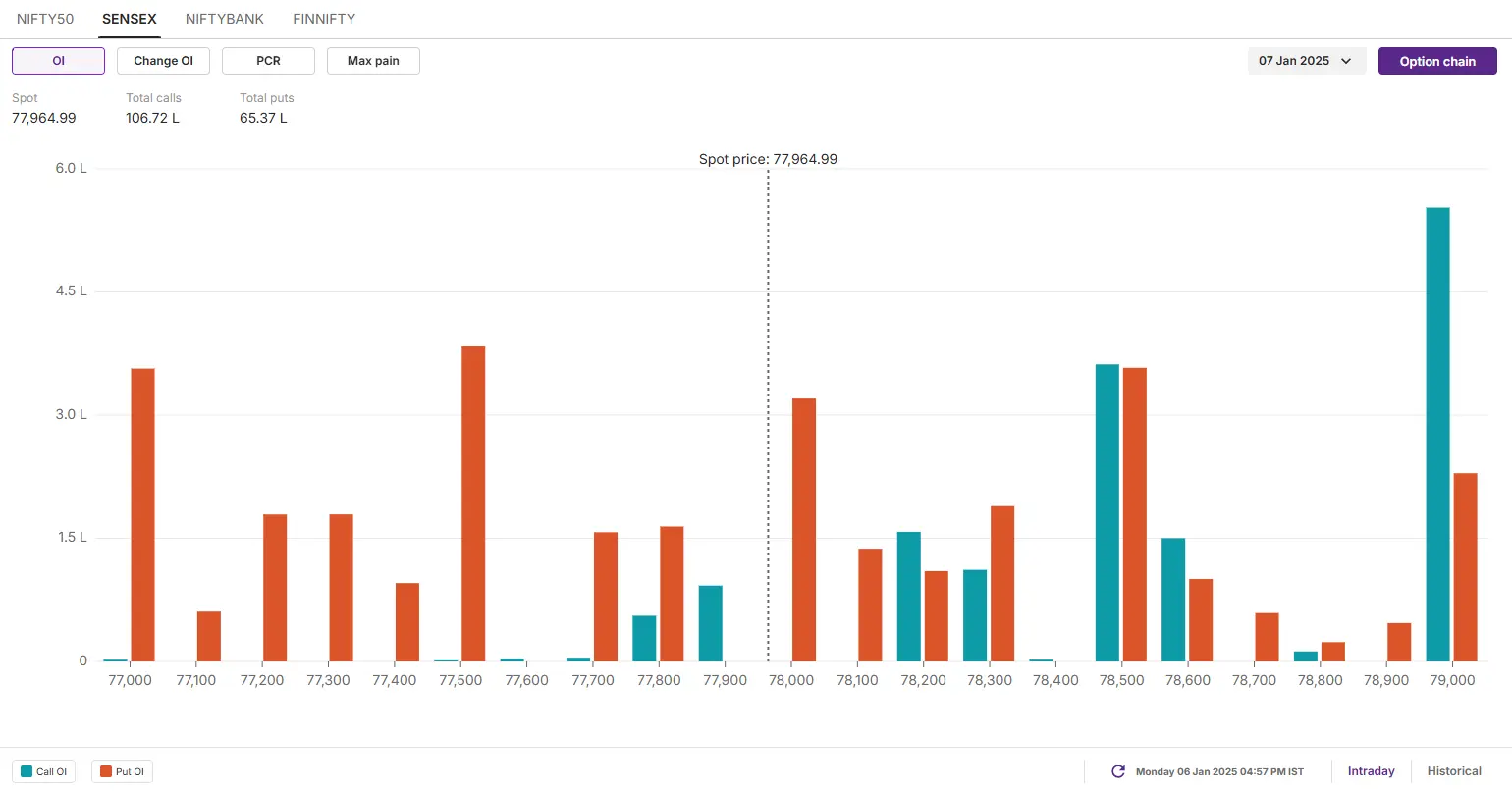Click the refresh icon beside the timestamp

tap(1117, 771)
